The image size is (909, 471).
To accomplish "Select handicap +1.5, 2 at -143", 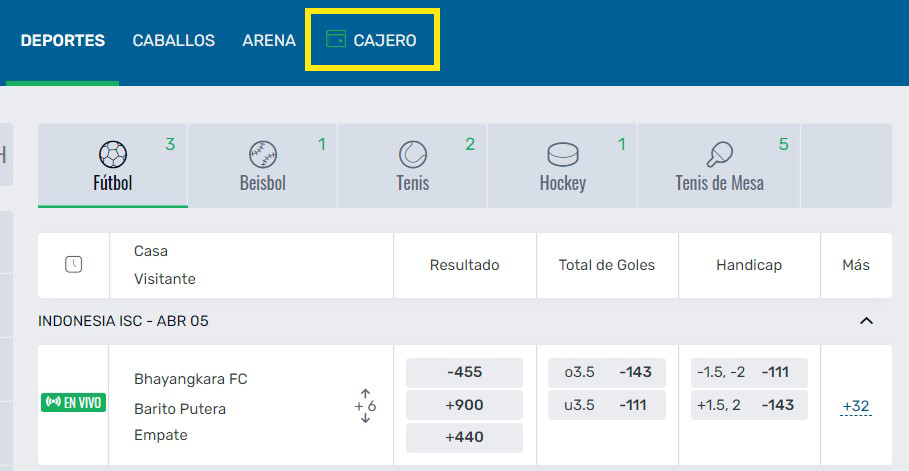I will coord(749,405).
